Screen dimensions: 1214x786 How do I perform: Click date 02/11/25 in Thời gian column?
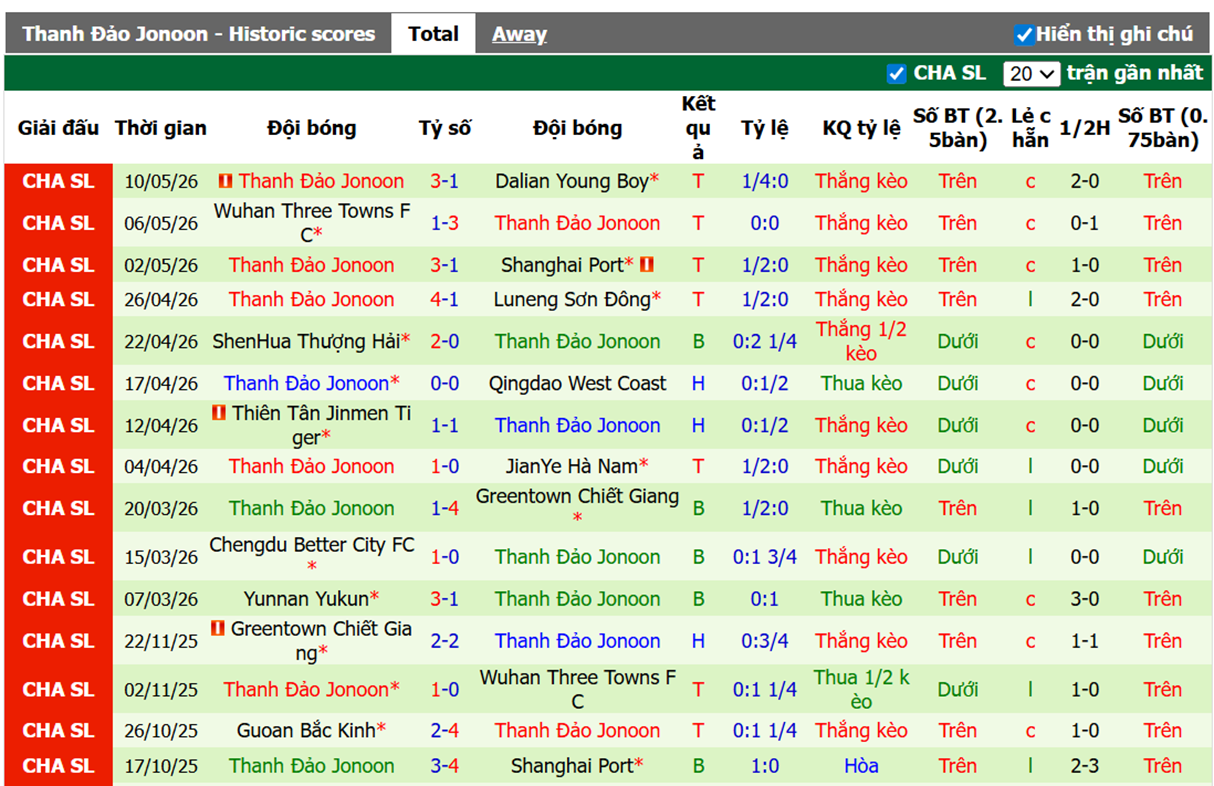(x=161, y=689)
